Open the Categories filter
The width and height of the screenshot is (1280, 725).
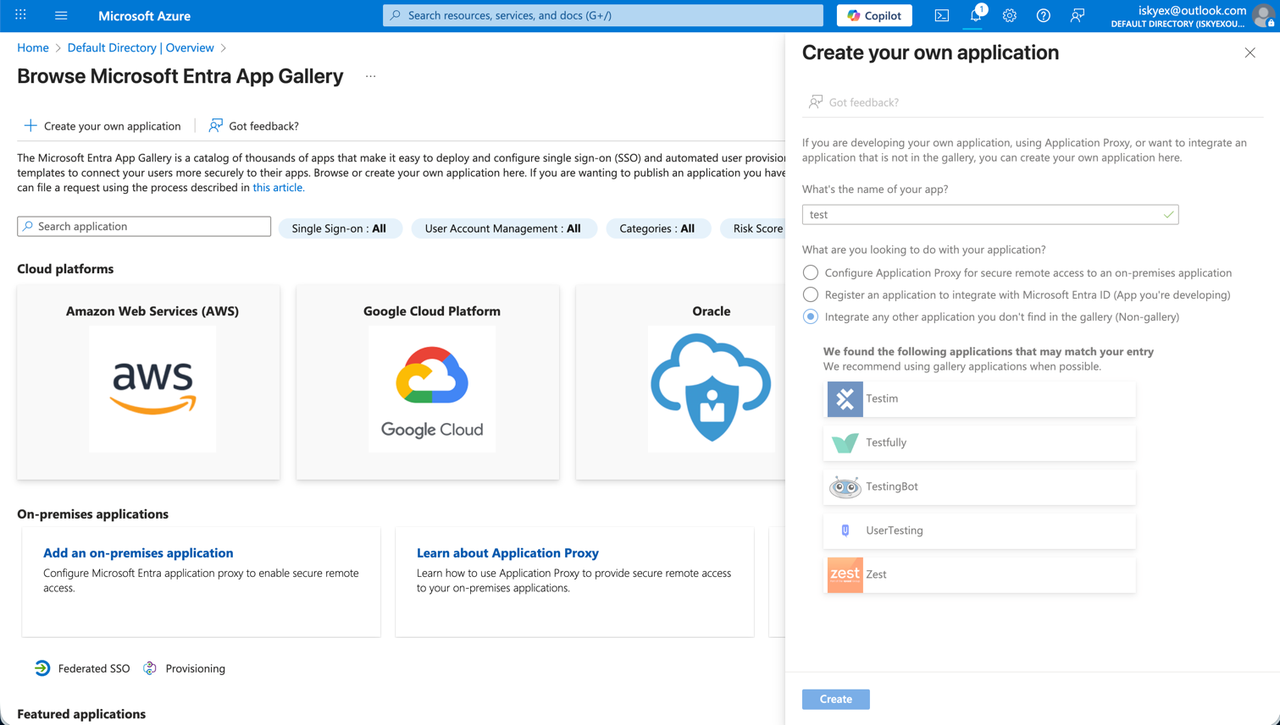coord(658,228)
